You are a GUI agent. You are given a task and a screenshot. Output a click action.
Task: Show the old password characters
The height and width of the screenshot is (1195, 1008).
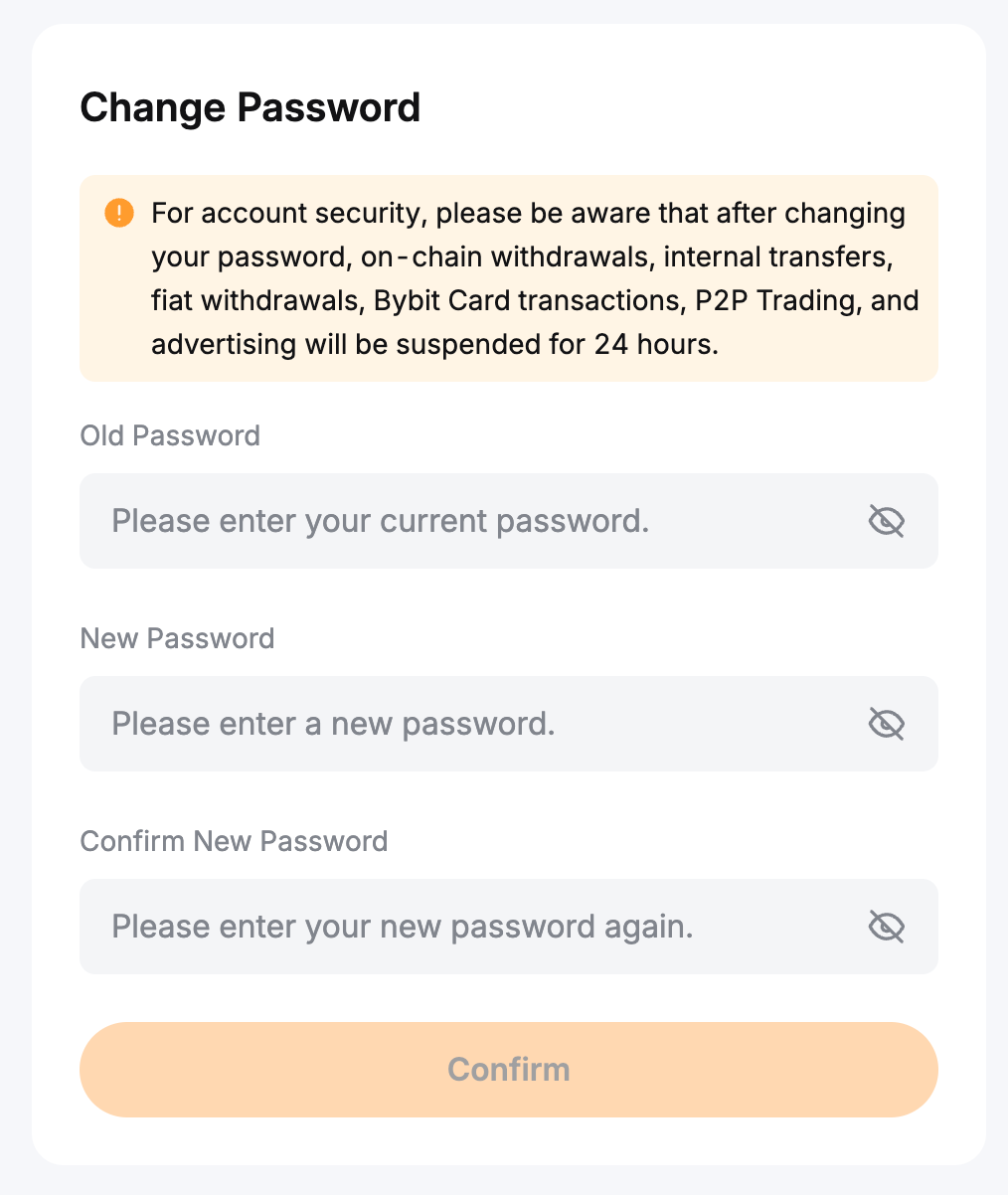click(886, 521)
